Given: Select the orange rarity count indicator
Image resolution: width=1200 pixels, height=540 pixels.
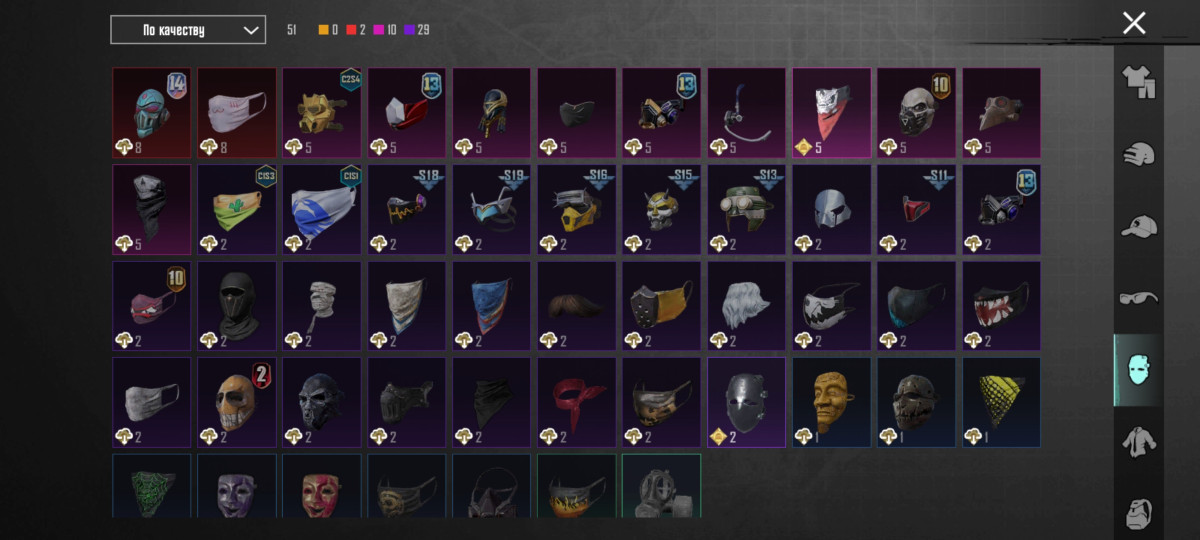Looking at the screenshot, I should pyautogui.click(x=328, y=30).
